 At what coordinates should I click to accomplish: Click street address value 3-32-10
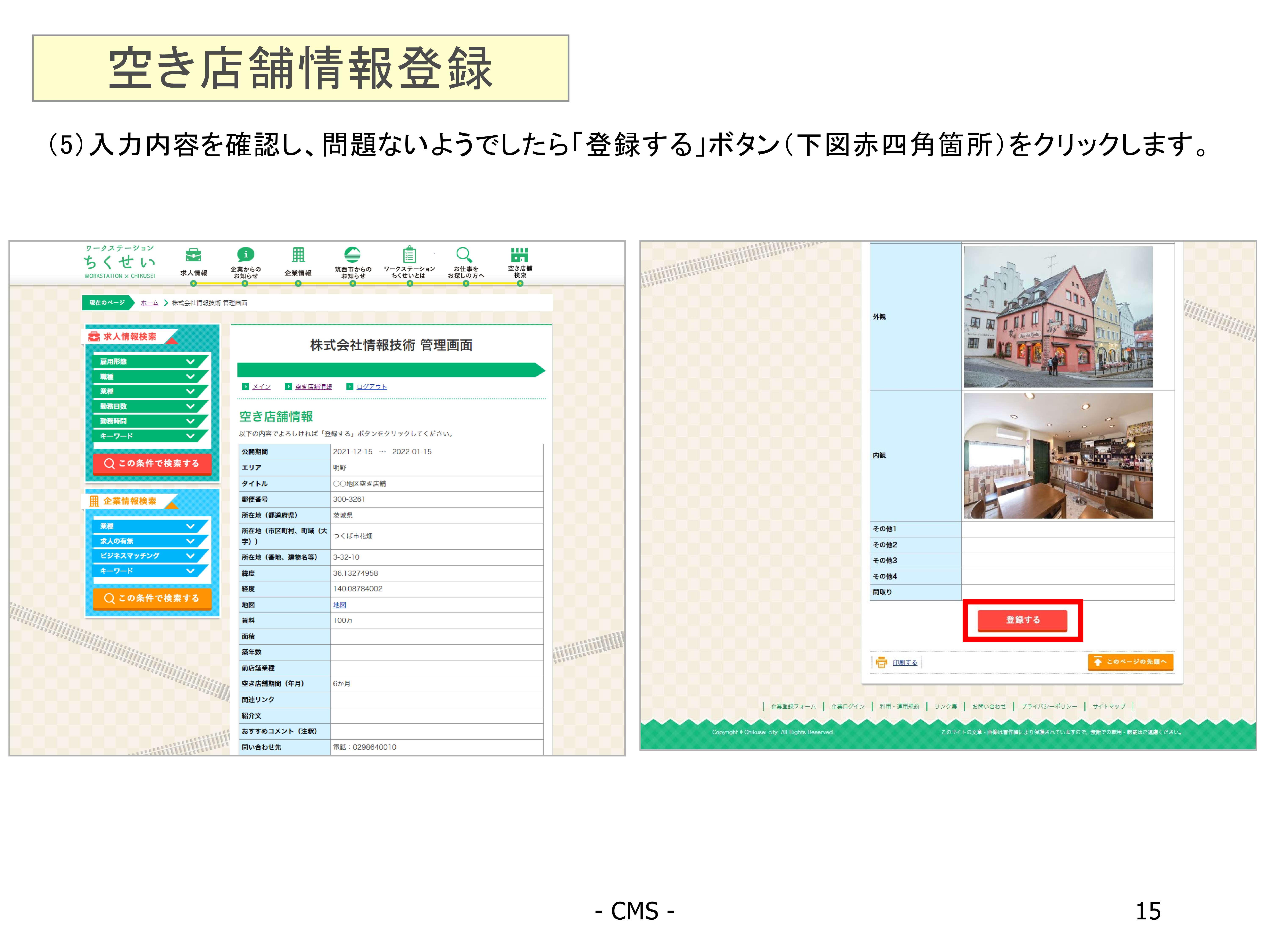pos(346,557)
